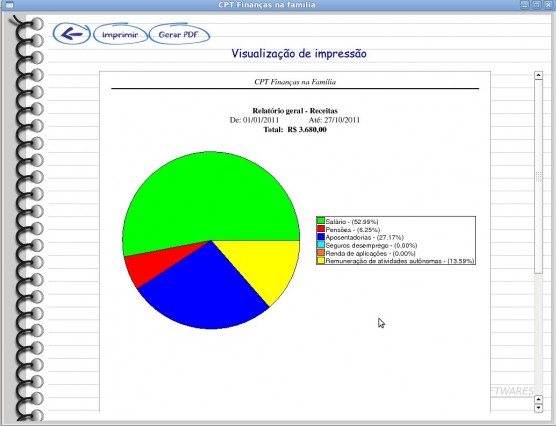
Task: Click the cyan Seguros desemprego legend swatch
Action: click(x=321, y=245)
